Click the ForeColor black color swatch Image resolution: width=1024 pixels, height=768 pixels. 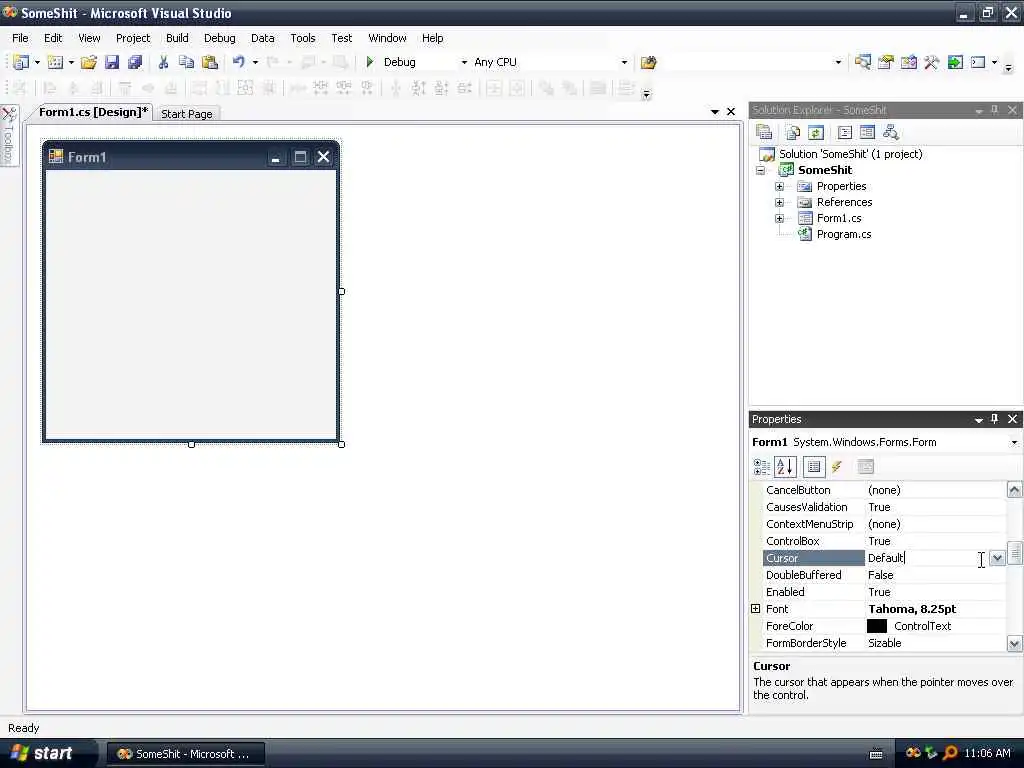876,626
